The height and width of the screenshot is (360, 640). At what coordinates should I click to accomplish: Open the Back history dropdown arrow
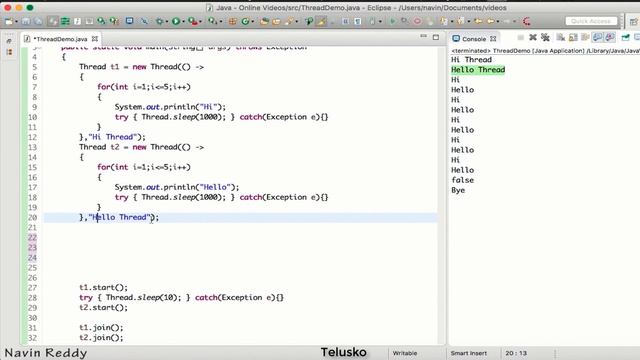tap(498, 21)
